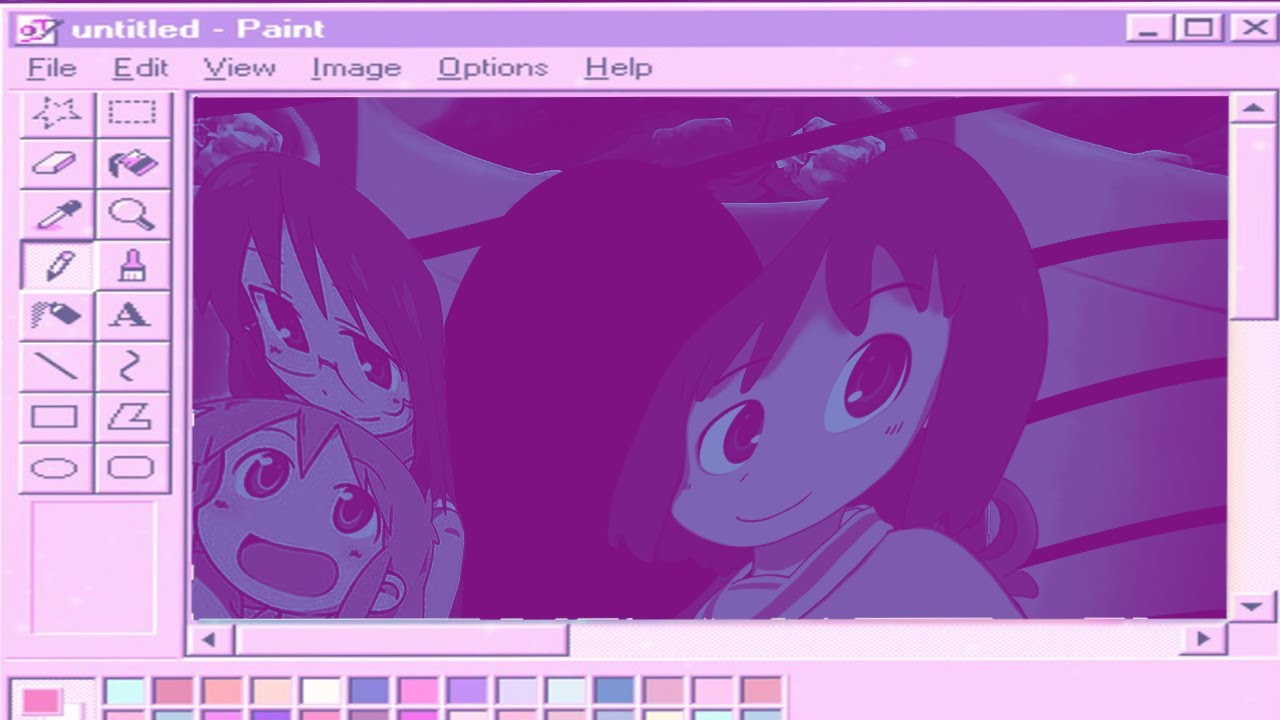Select the medium purple swatch in top row
Viewport: 1280px width, 720px height.
tap(467, 691)
